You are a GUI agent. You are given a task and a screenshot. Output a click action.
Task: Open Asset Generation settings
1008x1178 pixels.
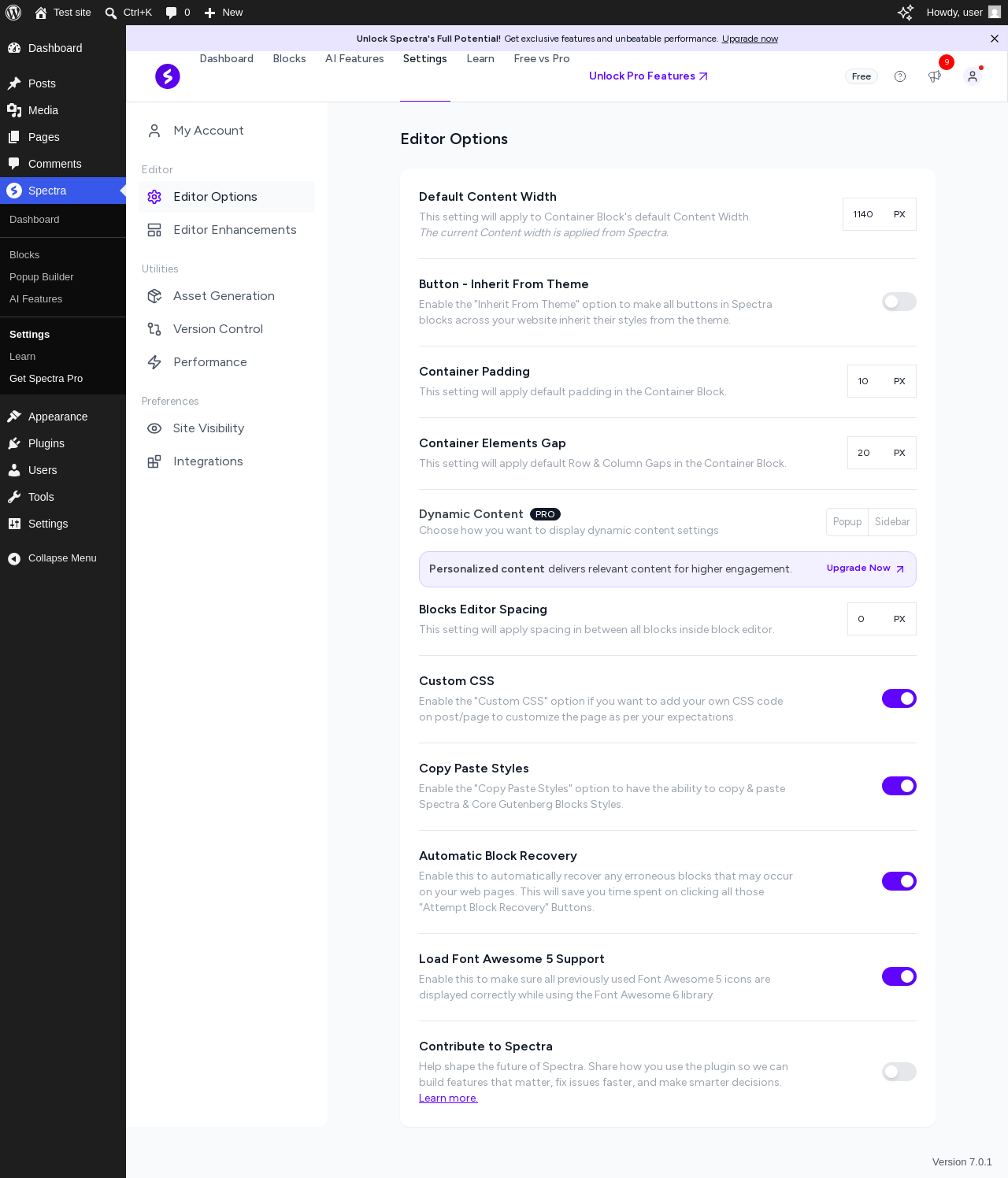(x=227, y=296)
